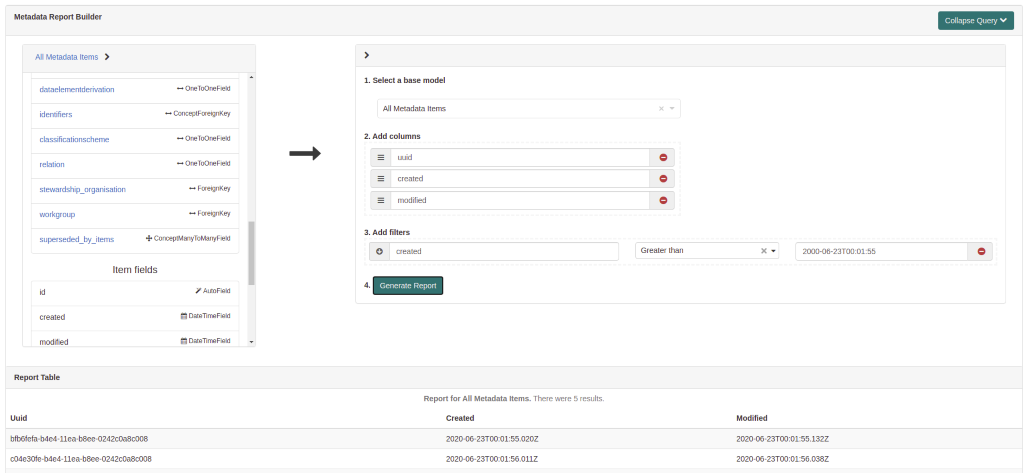Click modified cell 2020-06-23T00:01:55.132Z
1024x473 pixels.
(782, 439)
